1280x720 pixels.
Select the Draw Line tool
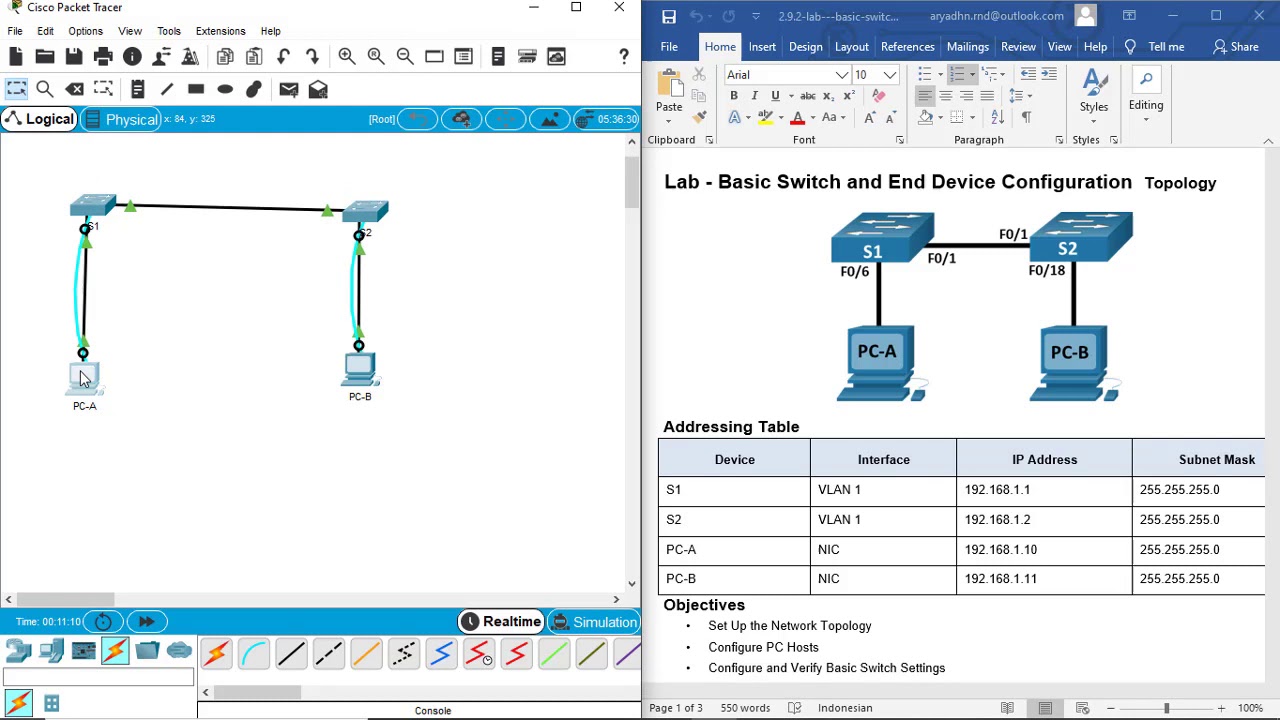pos(167,90)
